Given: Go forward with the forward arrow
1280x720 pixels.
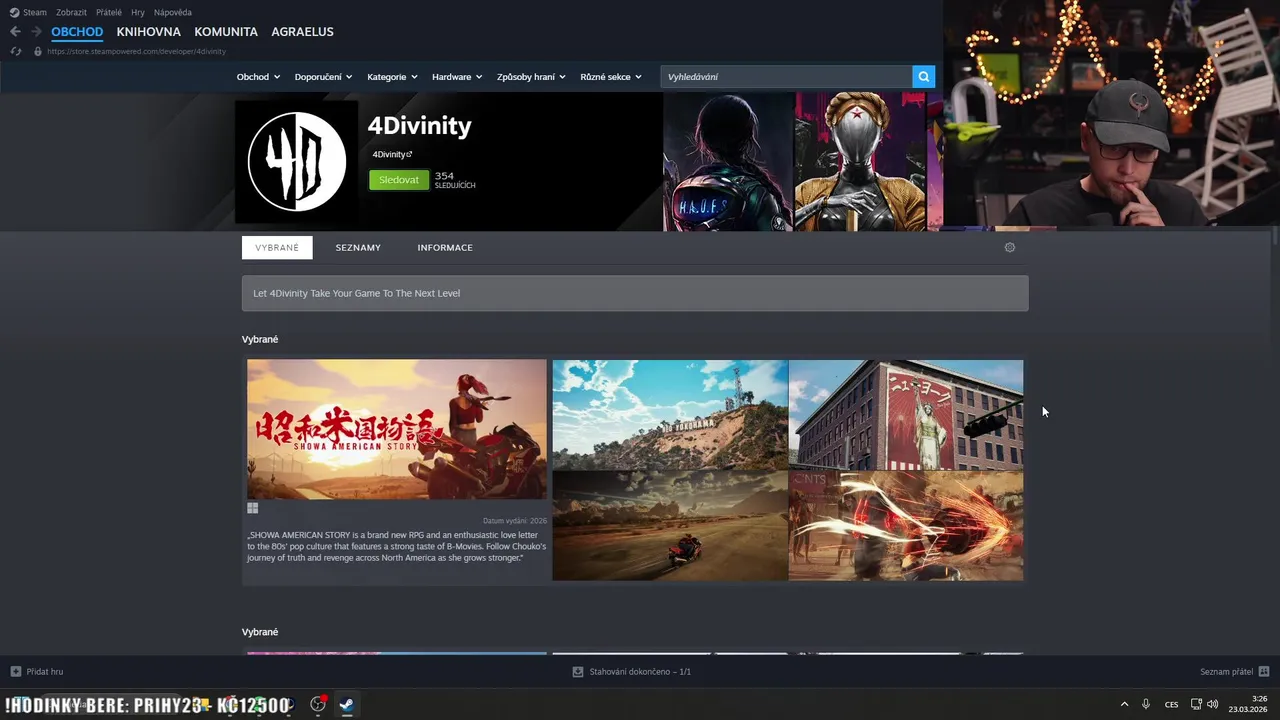Looking at the screenshot, I should coord(36,32).
